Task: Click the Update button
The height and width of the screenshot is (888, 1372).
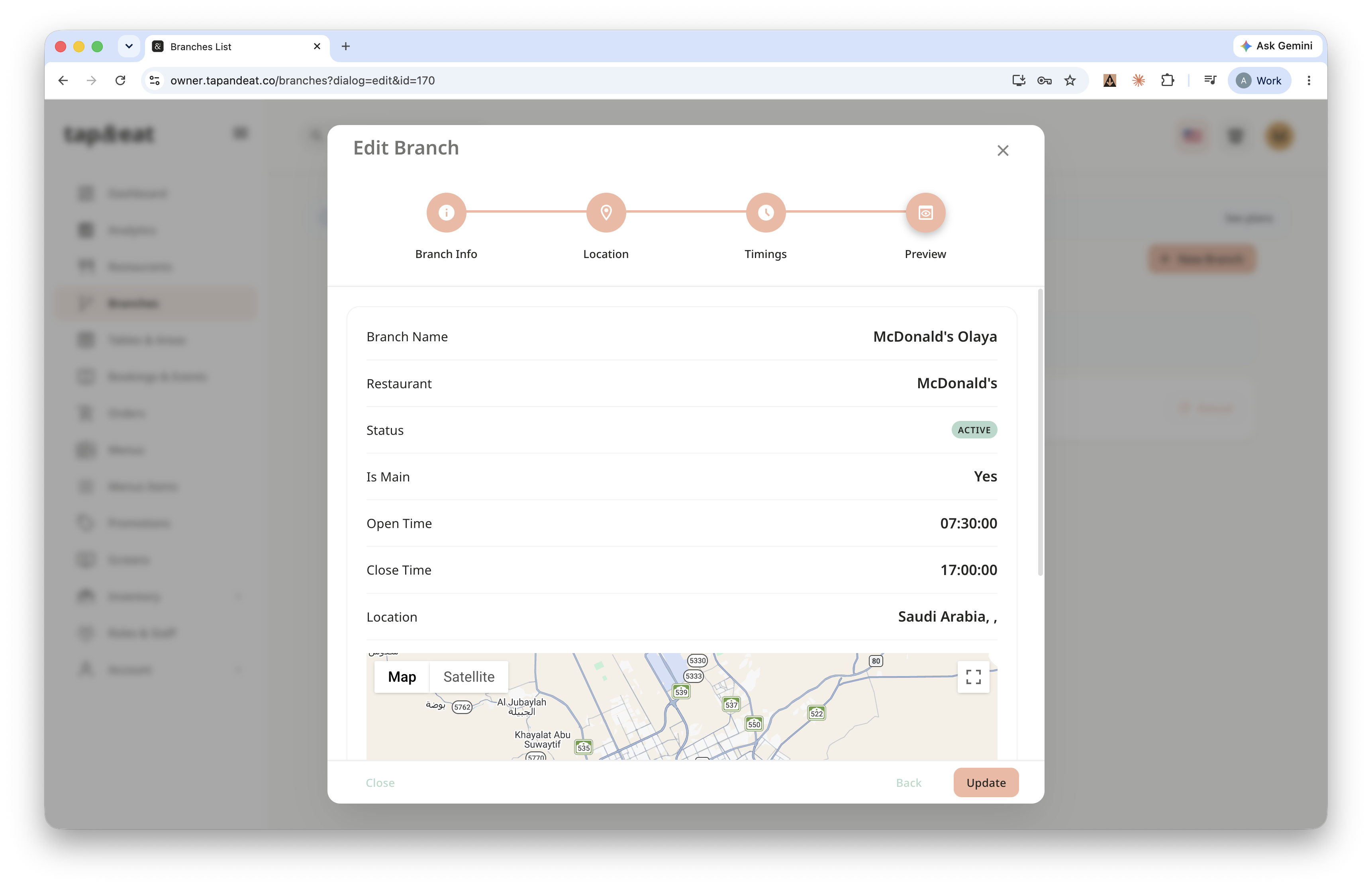Action: coord(985,782)
